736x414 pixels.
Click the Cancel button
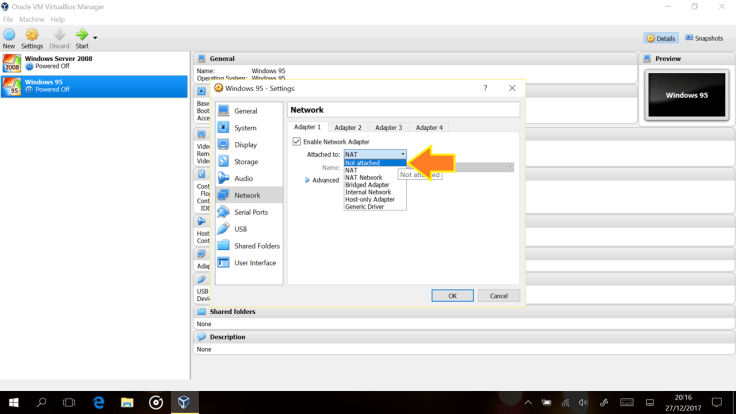click(498, 296)
